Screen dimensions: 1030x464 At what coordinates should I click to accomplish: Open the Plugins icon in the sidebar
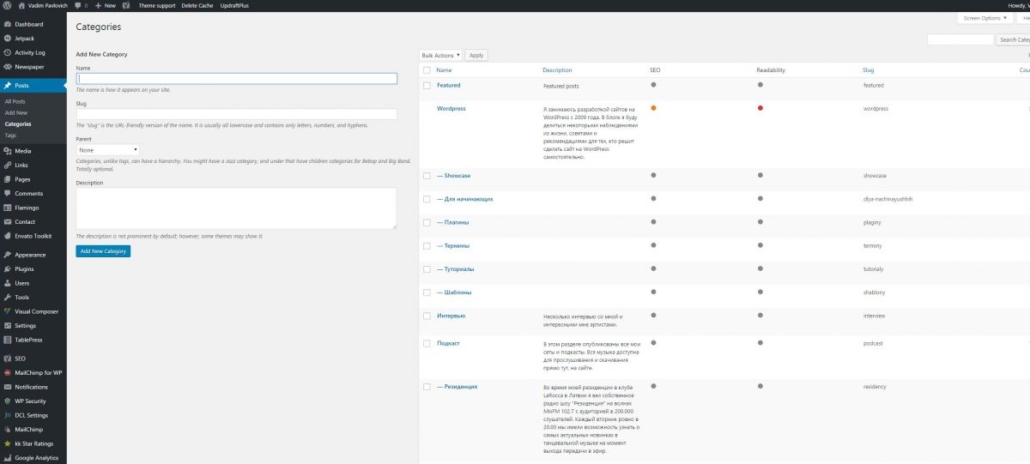click(x=7, y=269)
